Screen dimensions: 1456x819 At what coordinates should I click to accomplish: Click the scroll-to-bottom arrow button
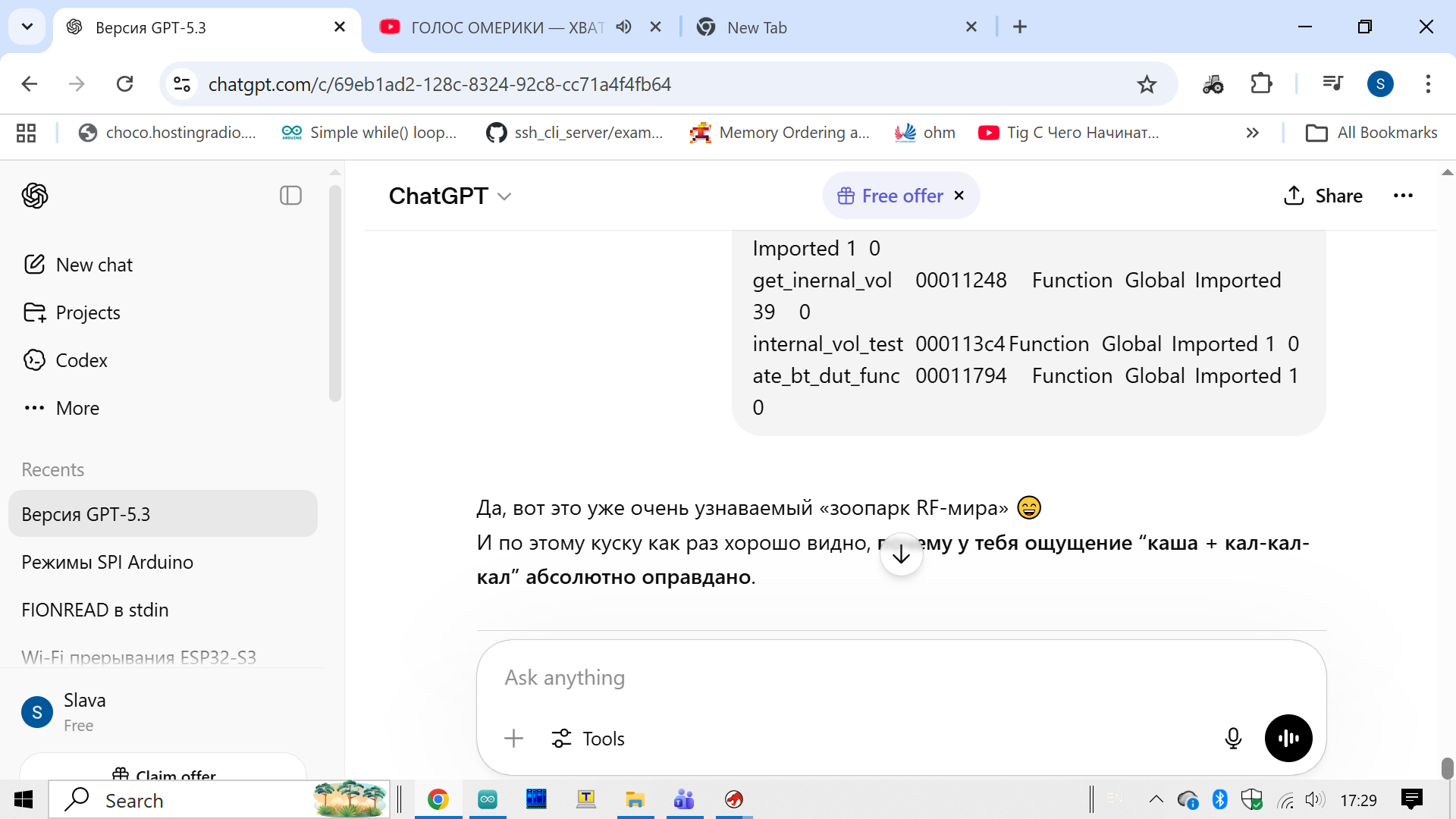point(901,554)
